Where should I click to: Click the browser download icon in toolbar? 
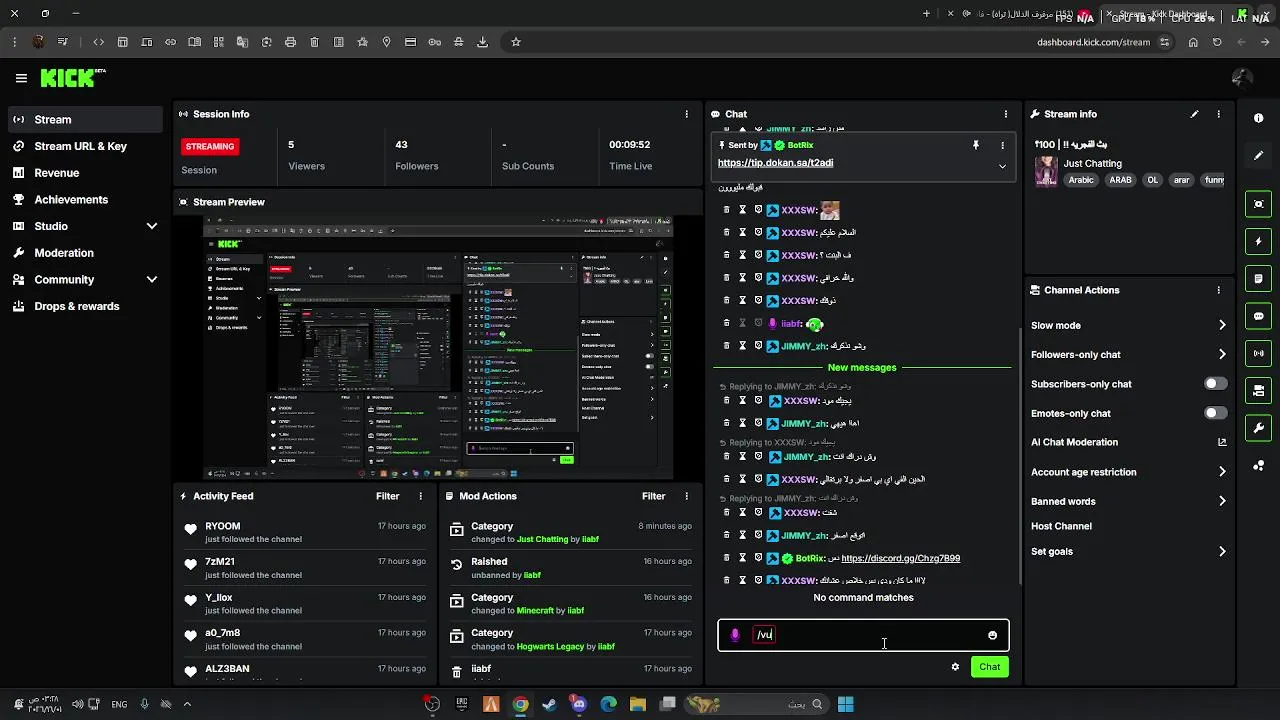(483, 42)
